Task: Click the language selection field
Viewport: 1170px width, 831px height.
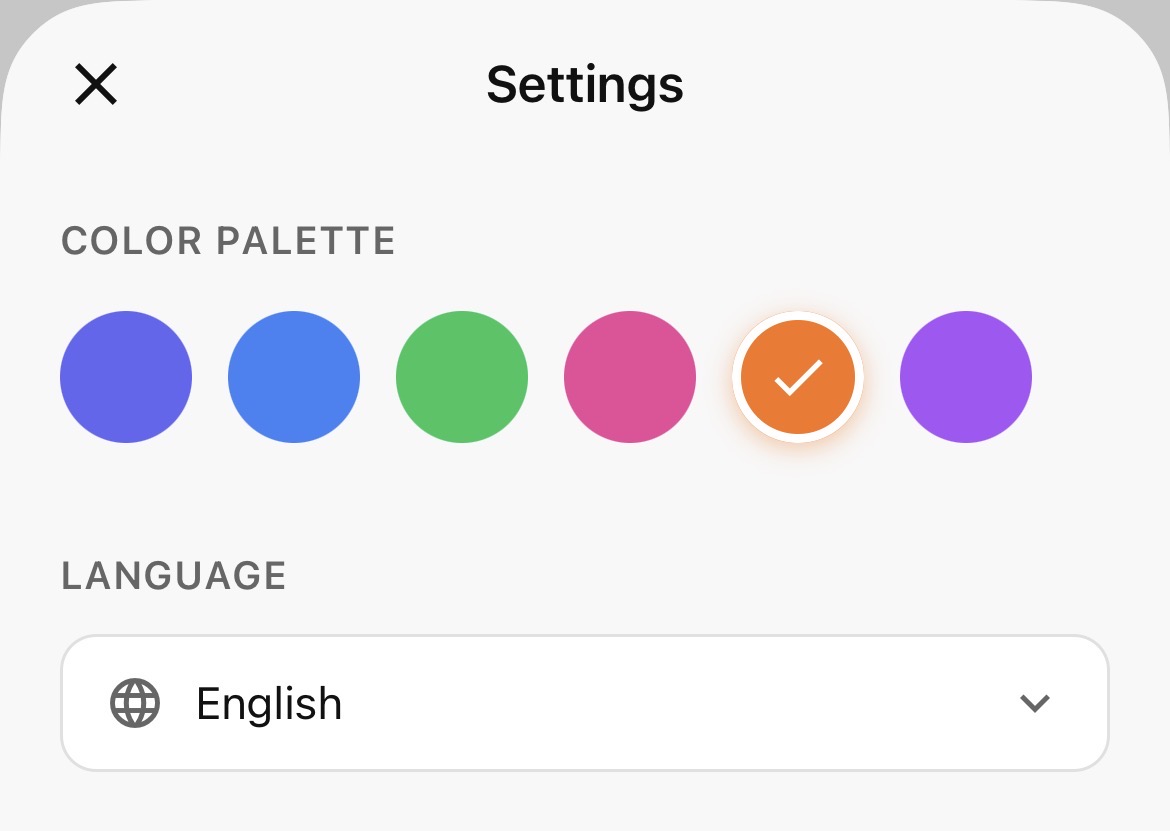Action: point(585,703)
